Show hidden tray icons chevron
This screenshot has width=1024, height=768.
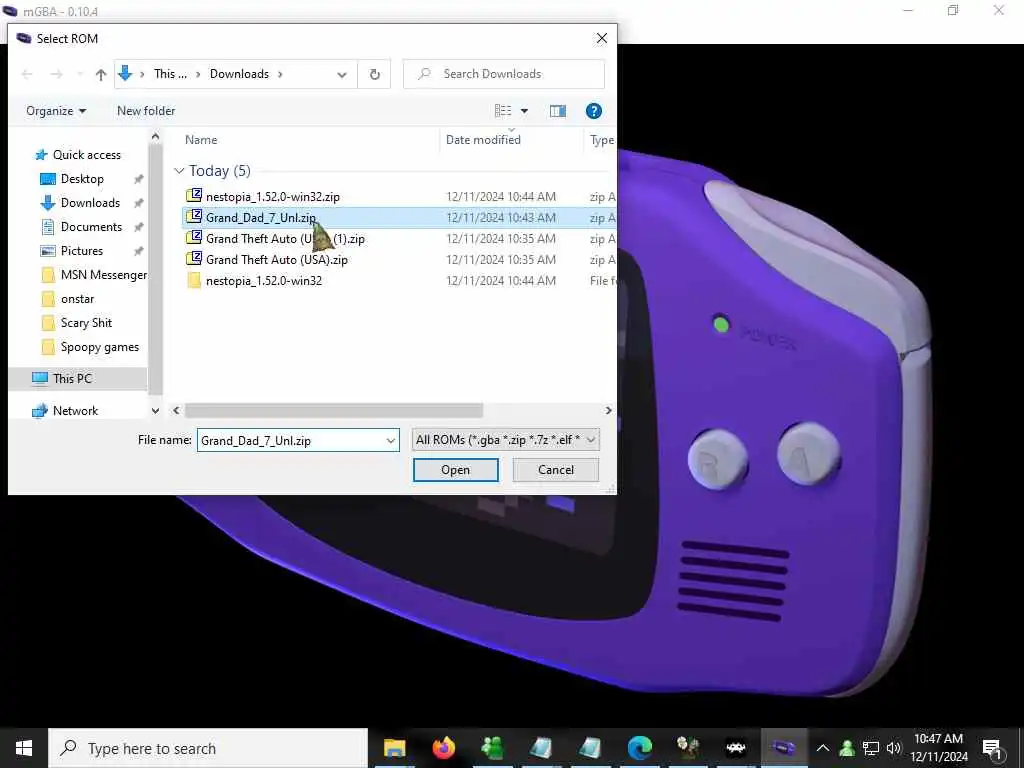pyautogui.click(x=823, y=748)
